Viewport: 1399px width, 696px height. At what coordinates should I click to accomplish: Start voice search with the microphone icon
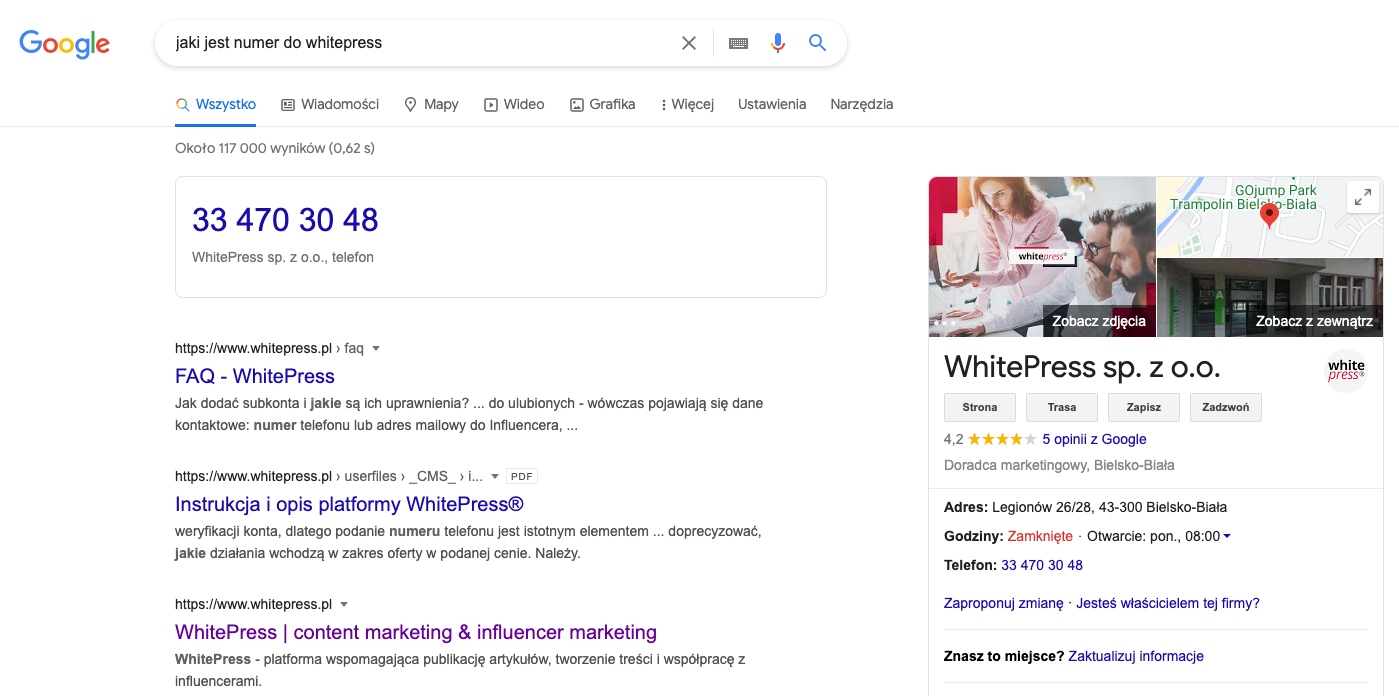coord(778,43)
